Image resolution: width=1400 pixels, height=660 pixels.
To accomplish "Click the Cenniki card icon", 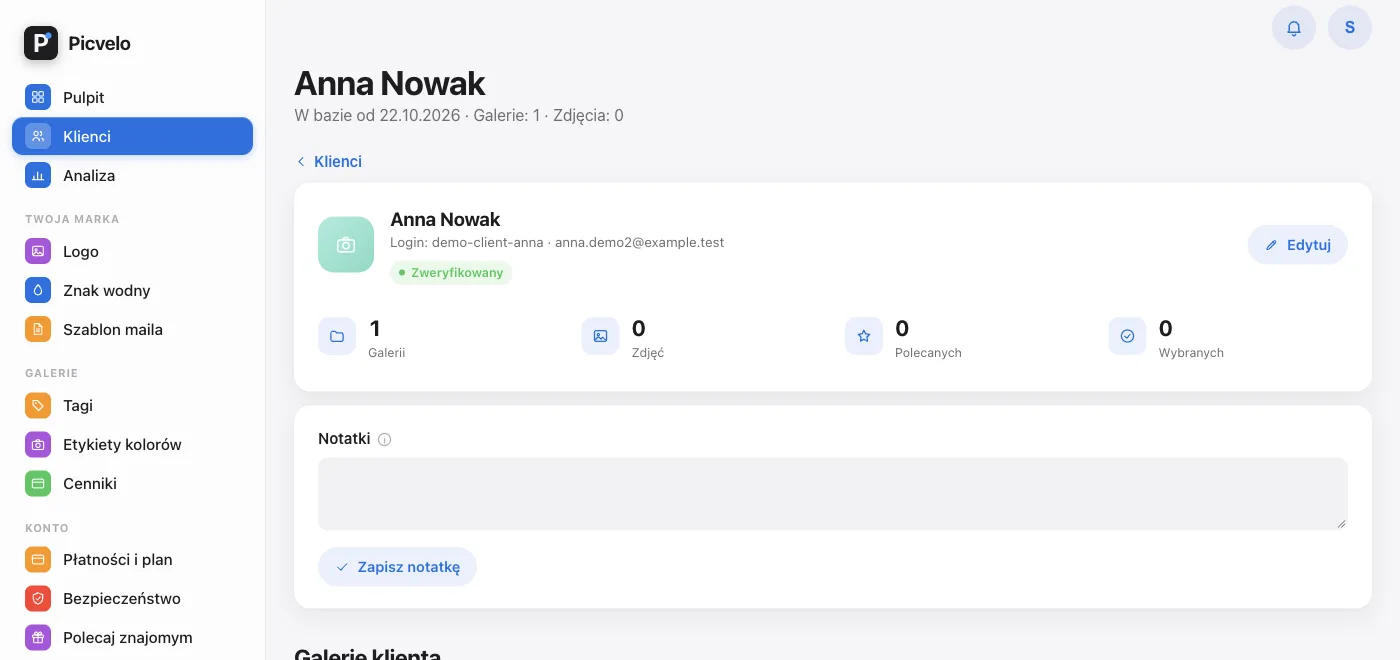I will (x=38, y=483).
